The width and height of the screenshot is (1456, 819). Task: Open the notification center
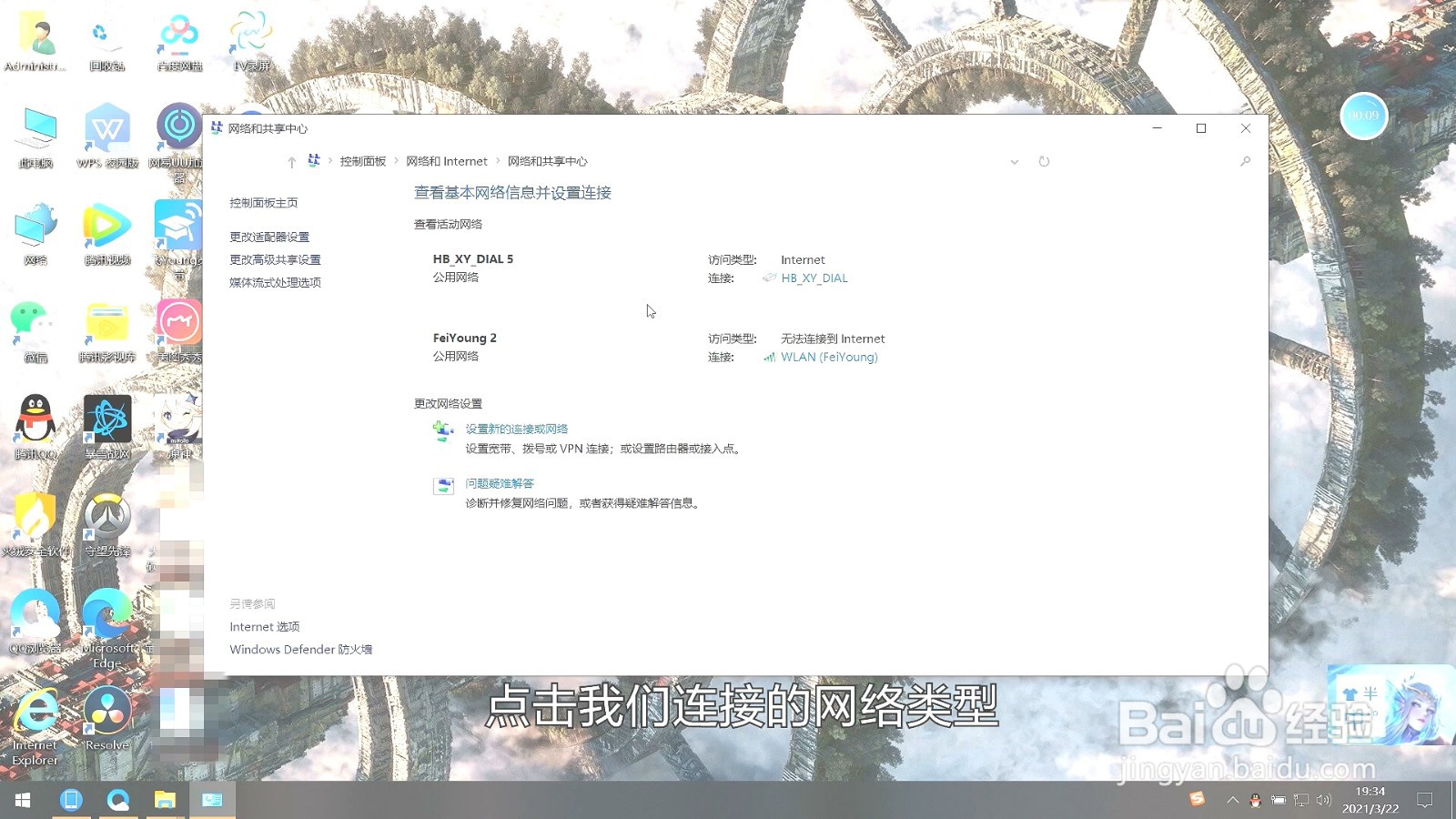[1425, 800]
